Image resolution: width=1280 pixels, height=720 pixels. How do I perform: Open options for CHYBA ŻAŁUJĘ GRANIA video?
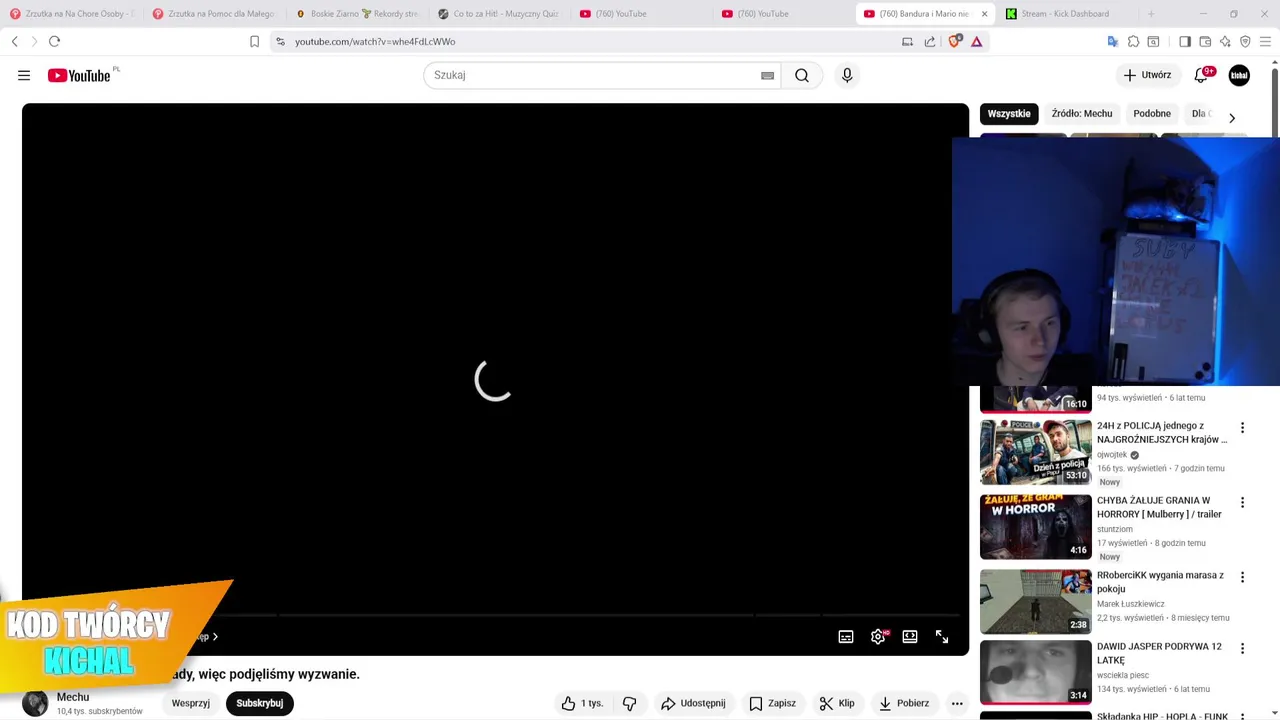point(1242,503)
